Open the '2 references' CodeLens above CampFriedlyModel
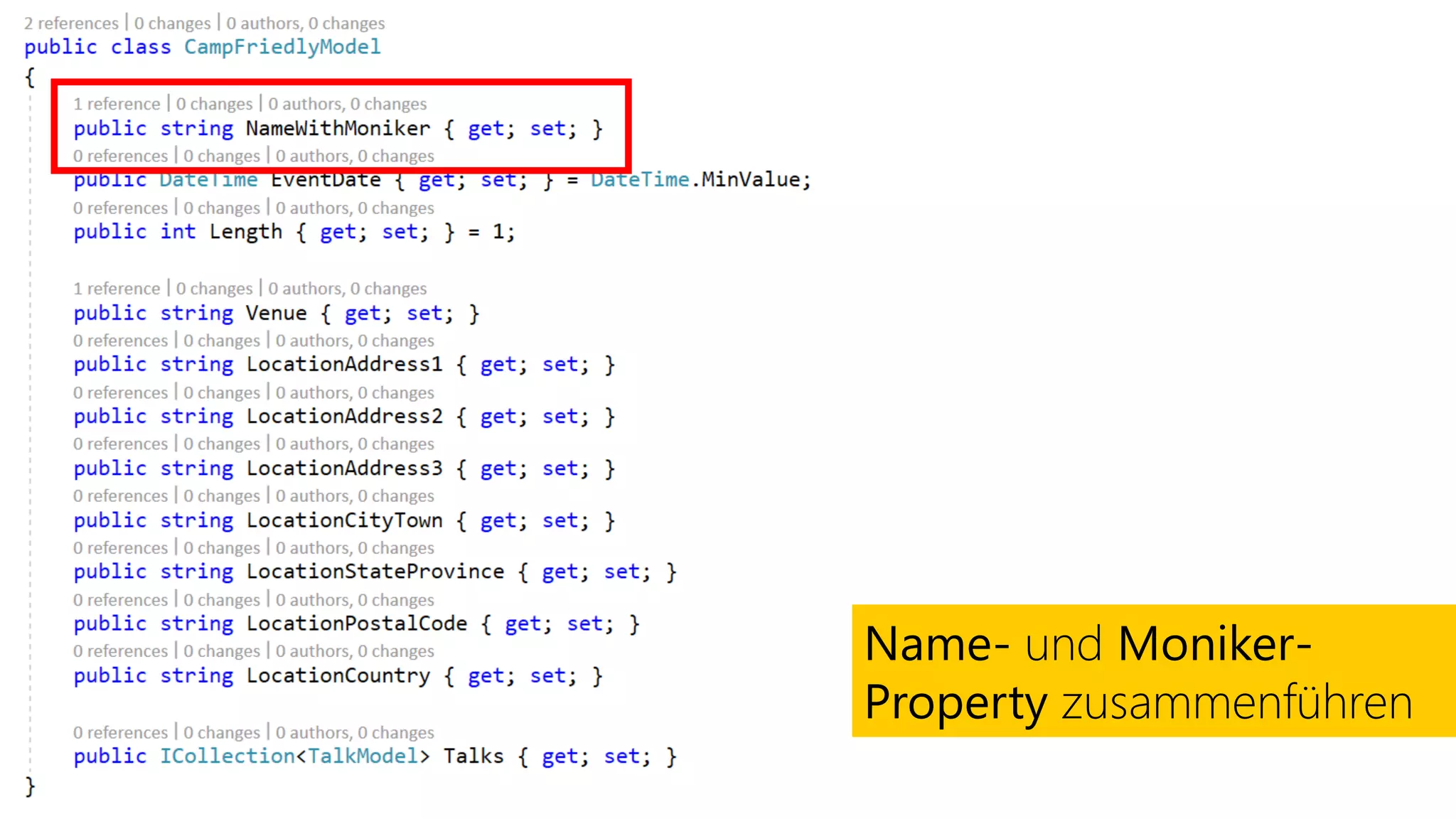 [x=71, y=23]
